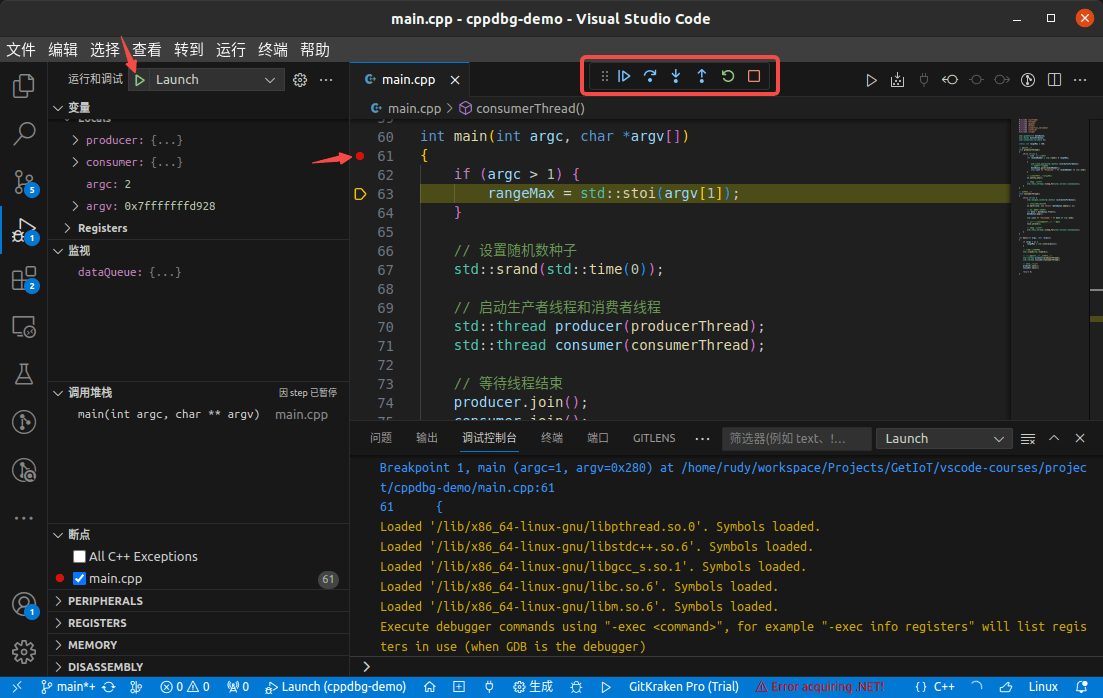Uncheck the main.cpp breakpoint checkbox
The height and width of the screenshot is (698, 1103).
(78, 578)
